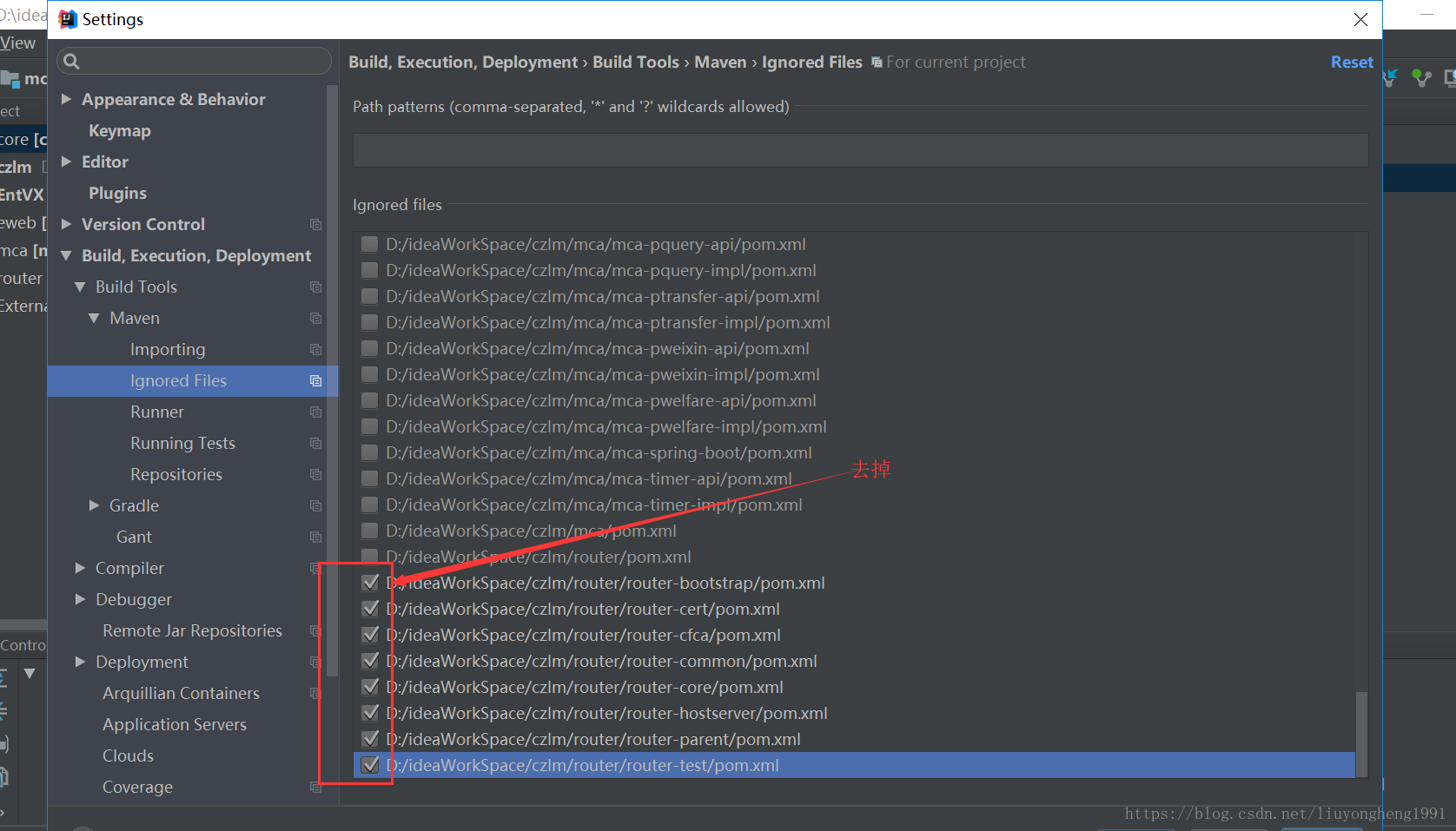This screenshot has width=1456, height=831.
Task: Expand the Debugger node
Action: [80, 599]
